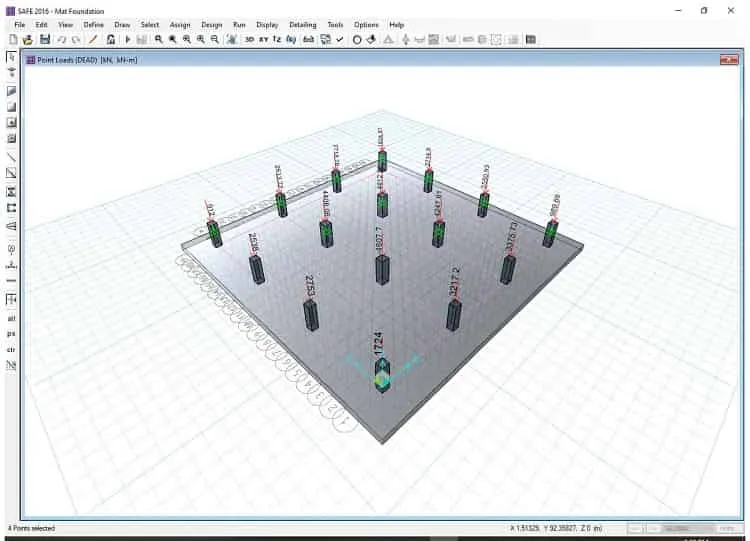Click the 1724 load column on slab
This screenshot has width=750, height=541.
coord(382,375)
